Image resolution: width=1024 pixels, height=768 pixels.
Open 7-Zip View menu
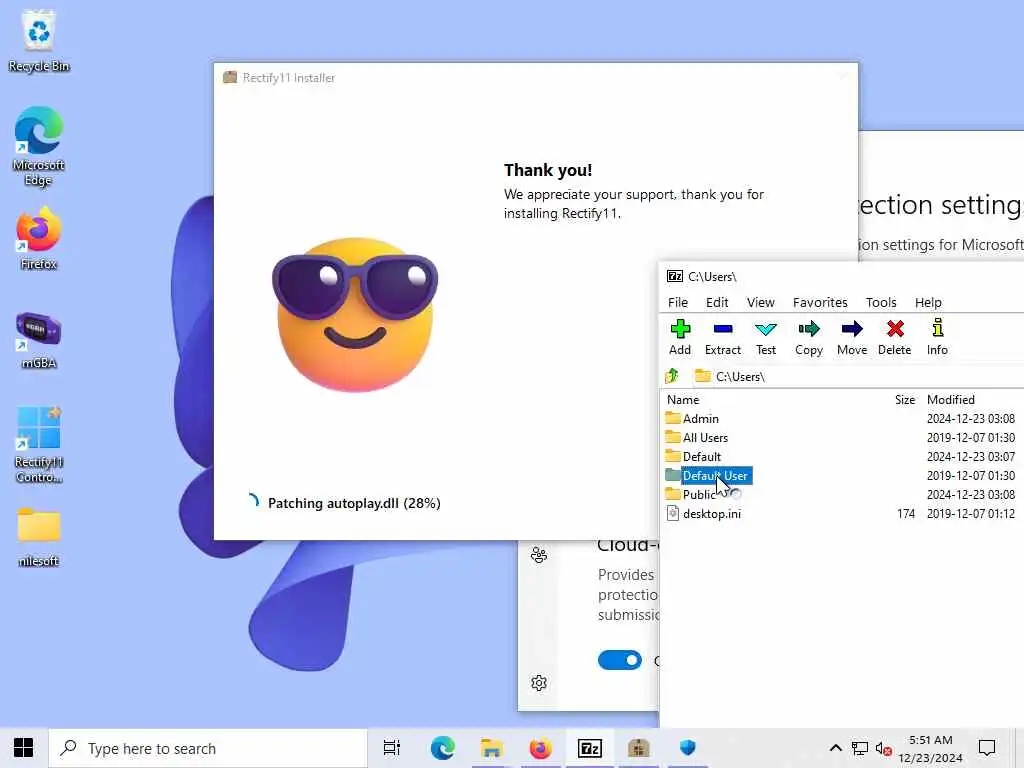[760, 302]
